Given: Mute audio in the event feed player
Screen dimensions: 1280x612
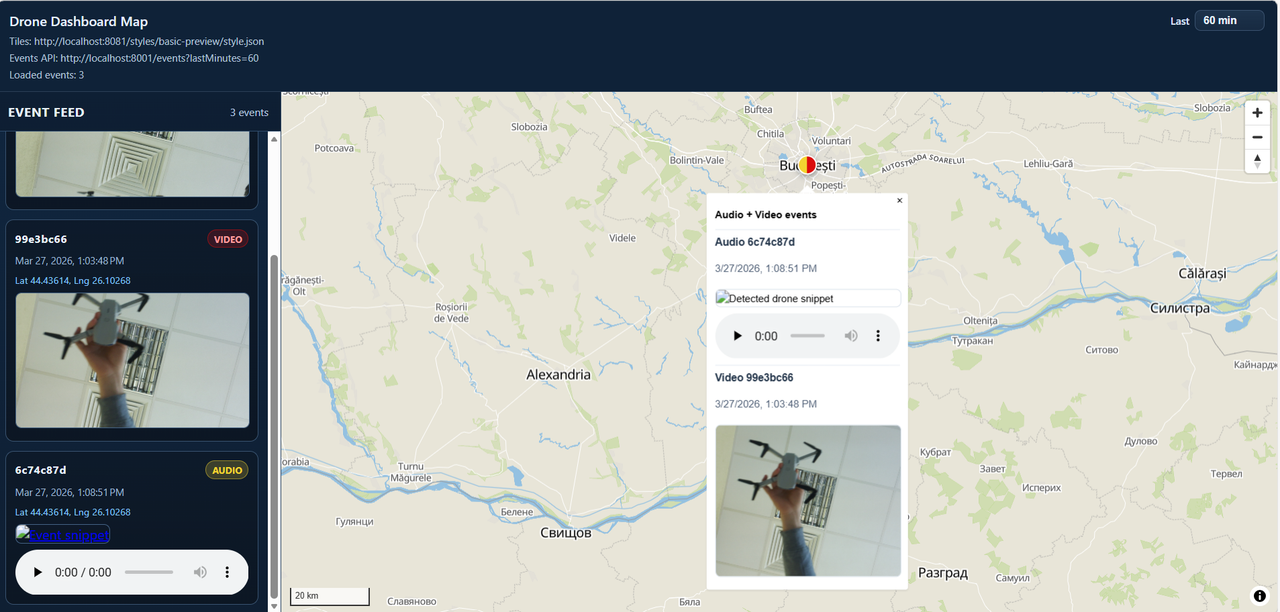Looking at the screenshot, I should [x=200, y=573].
